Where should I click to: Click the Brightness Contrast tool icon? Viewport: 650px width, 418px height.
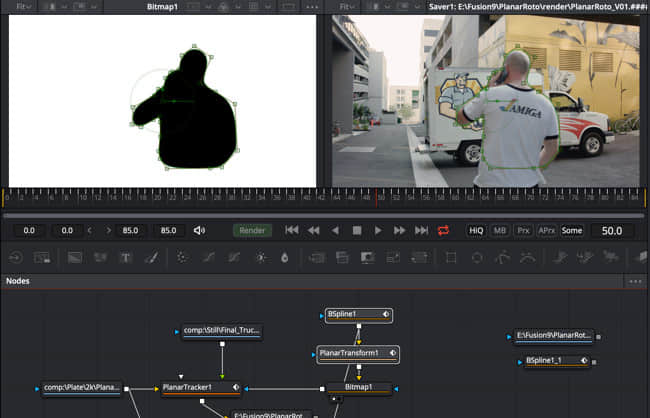click(x=260, y=257)
